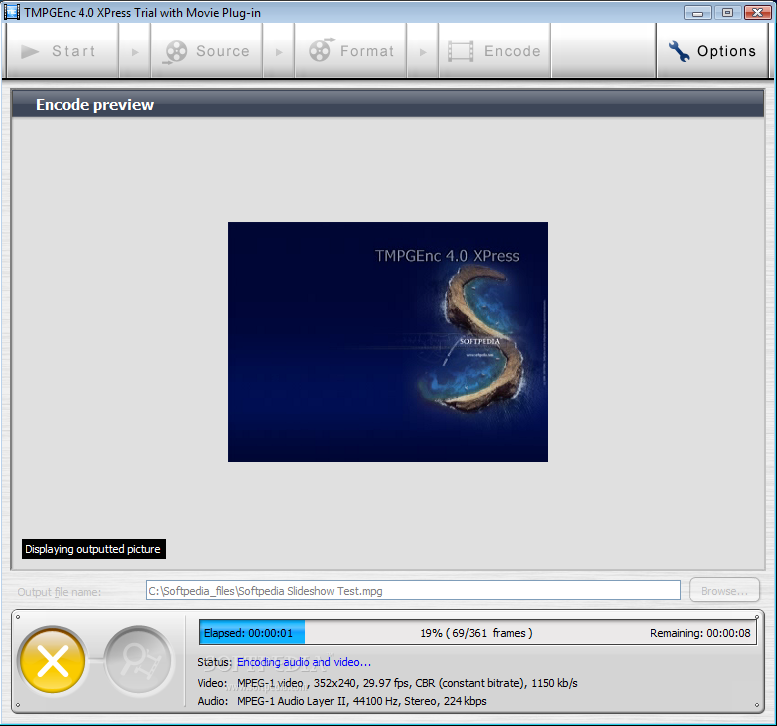
Task: Click the 'Encode preview' panel header
Action: 388,104
